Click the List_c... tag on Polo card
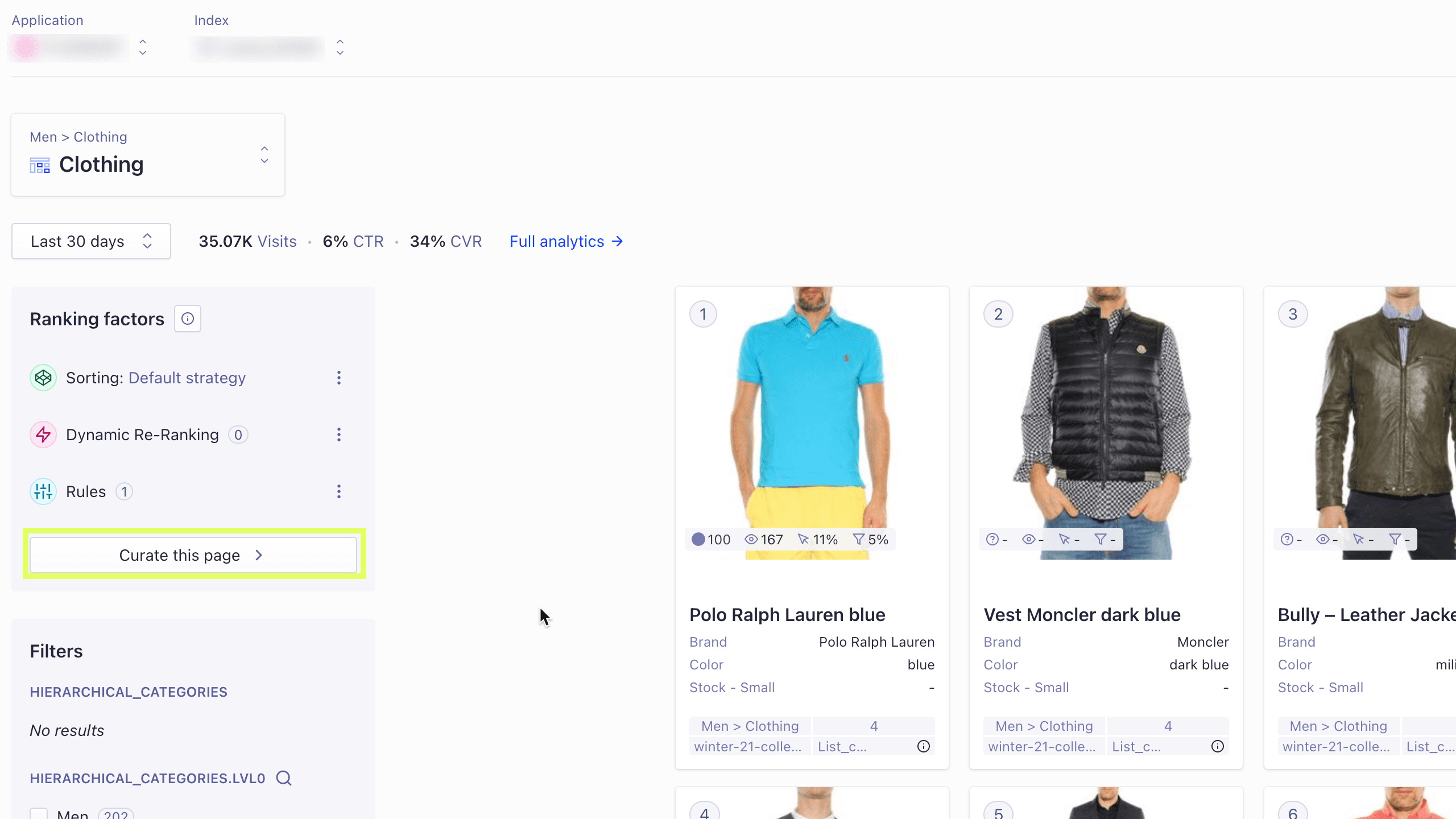The height and width of the screenshot is (819, 1456). [x=842, y=747]
